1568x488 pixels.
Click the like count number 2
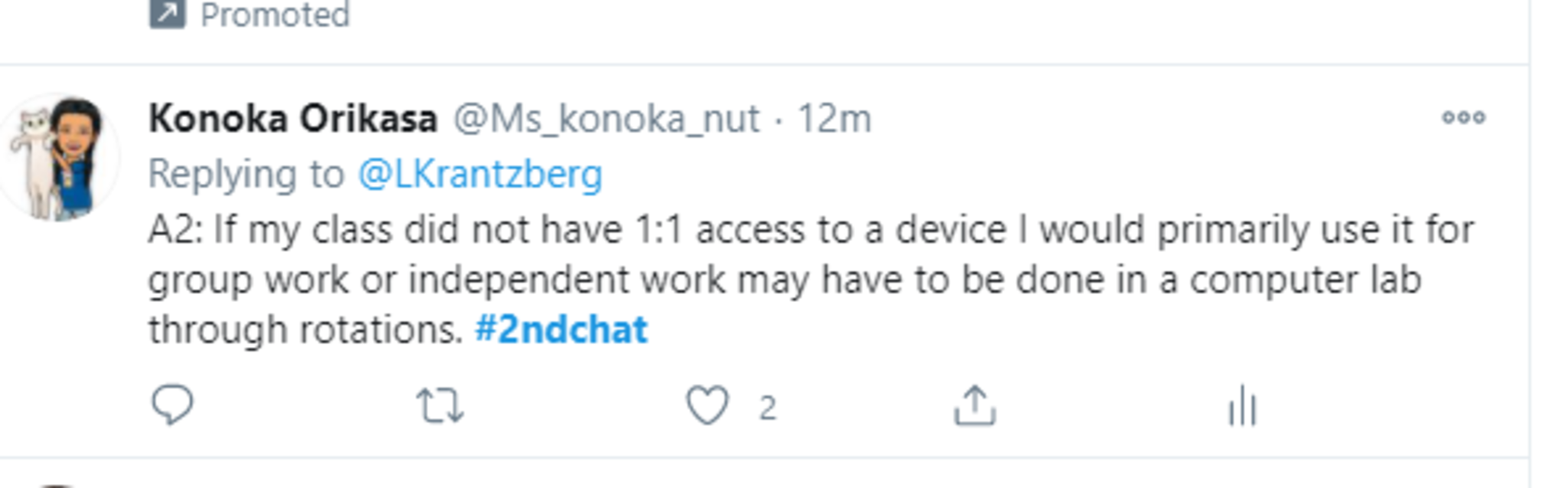tap(767, 408)
